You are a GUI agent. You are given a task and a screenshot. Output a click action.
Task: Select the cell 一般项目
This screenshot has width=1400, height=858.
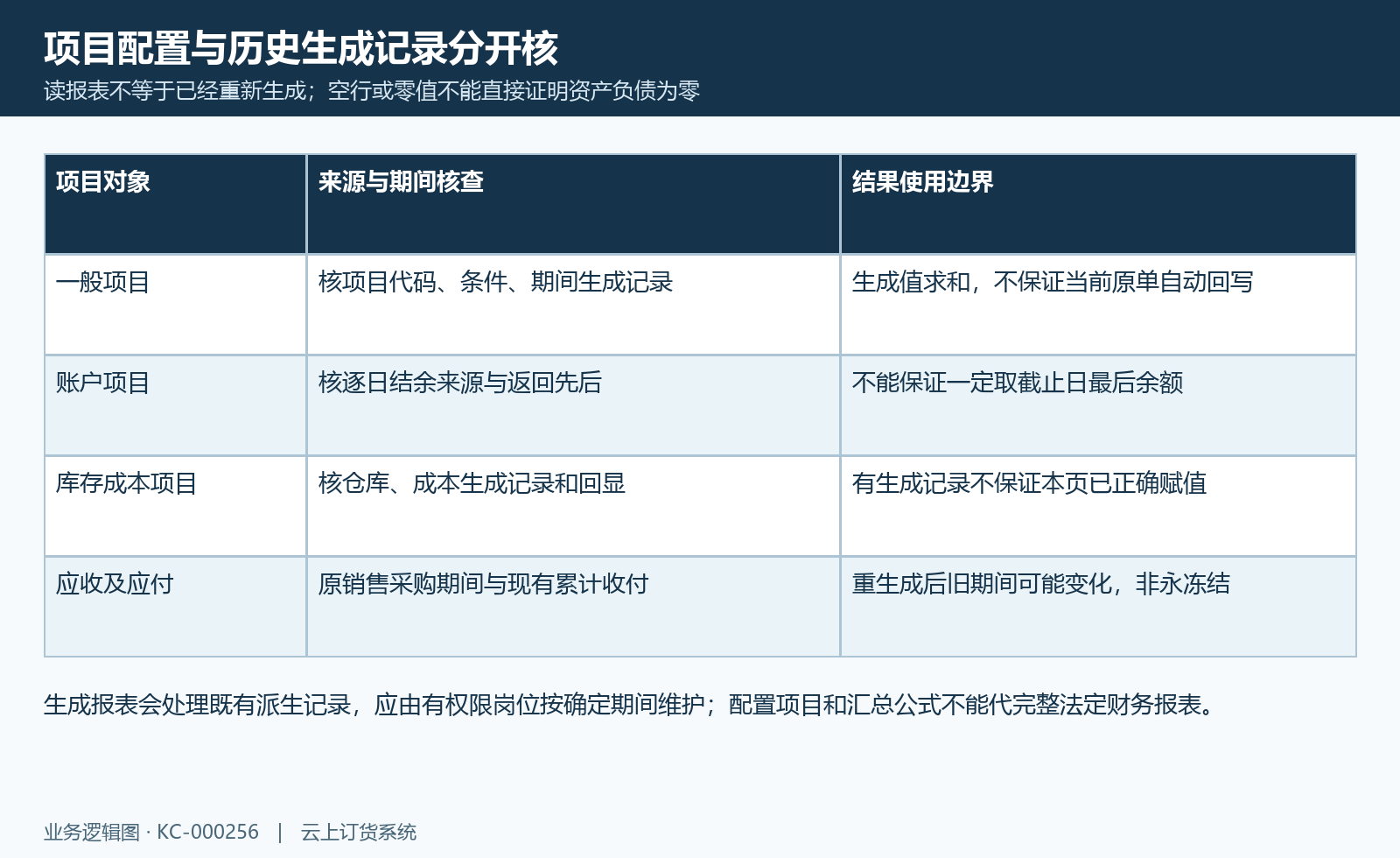(176, 305)
